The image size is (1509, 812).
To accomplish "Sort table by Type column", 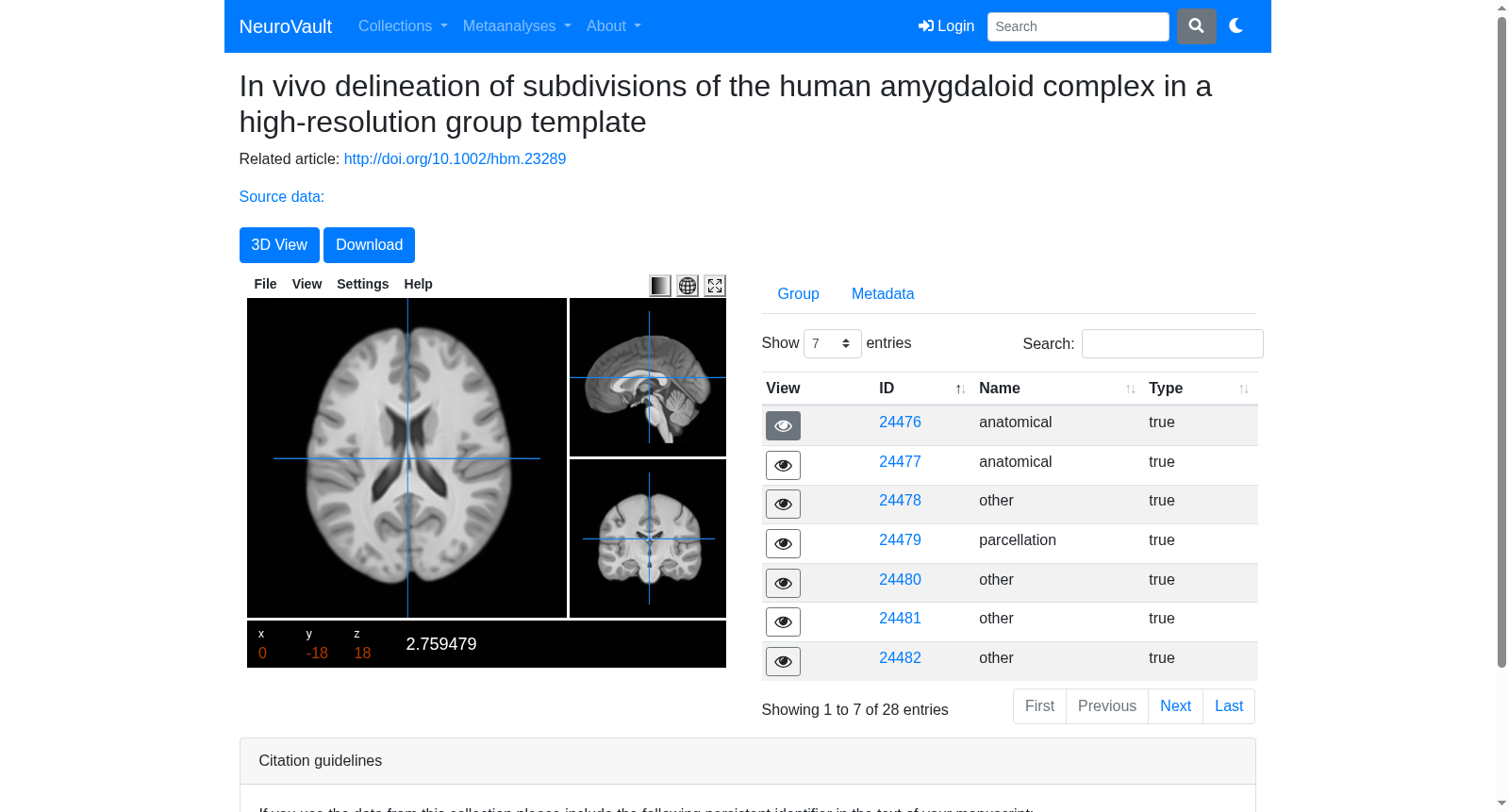I will click(1200, 389).
